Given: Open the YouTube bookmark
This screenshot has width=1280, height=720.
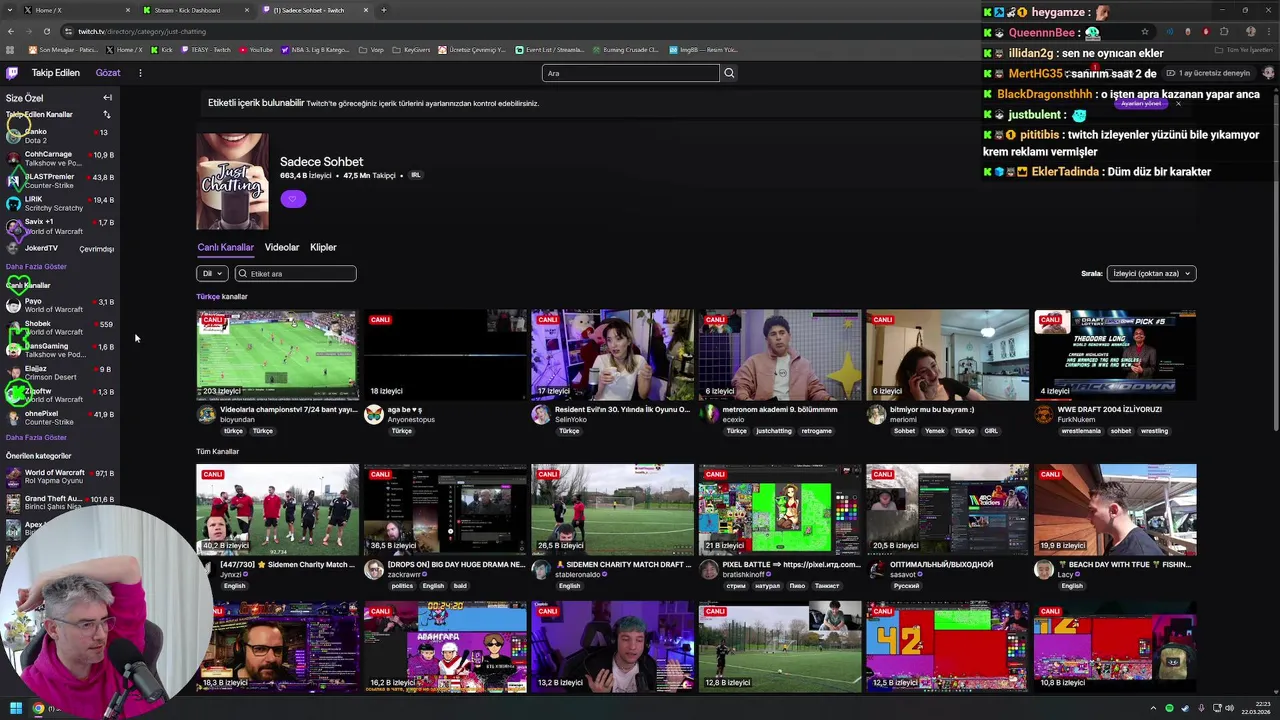Looking at the screenshot, I should coord(256,49).
